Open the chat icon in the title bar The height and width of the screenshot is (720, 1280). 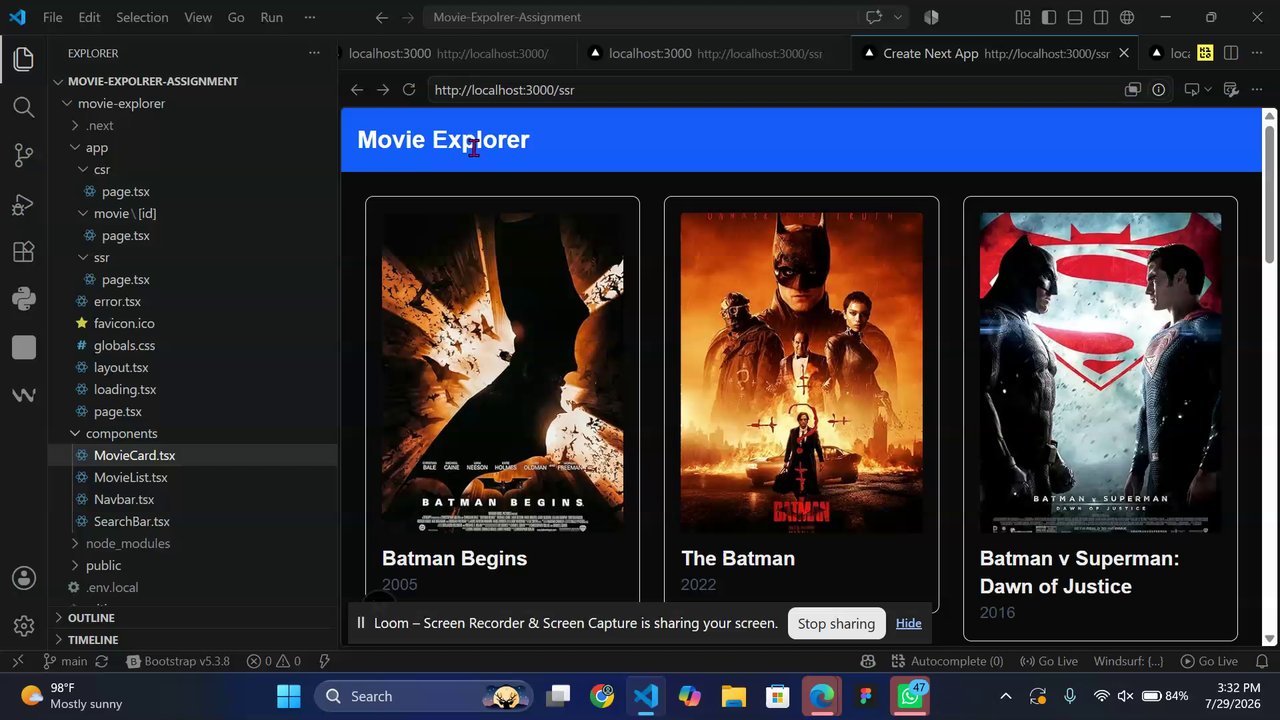point(874,17)
